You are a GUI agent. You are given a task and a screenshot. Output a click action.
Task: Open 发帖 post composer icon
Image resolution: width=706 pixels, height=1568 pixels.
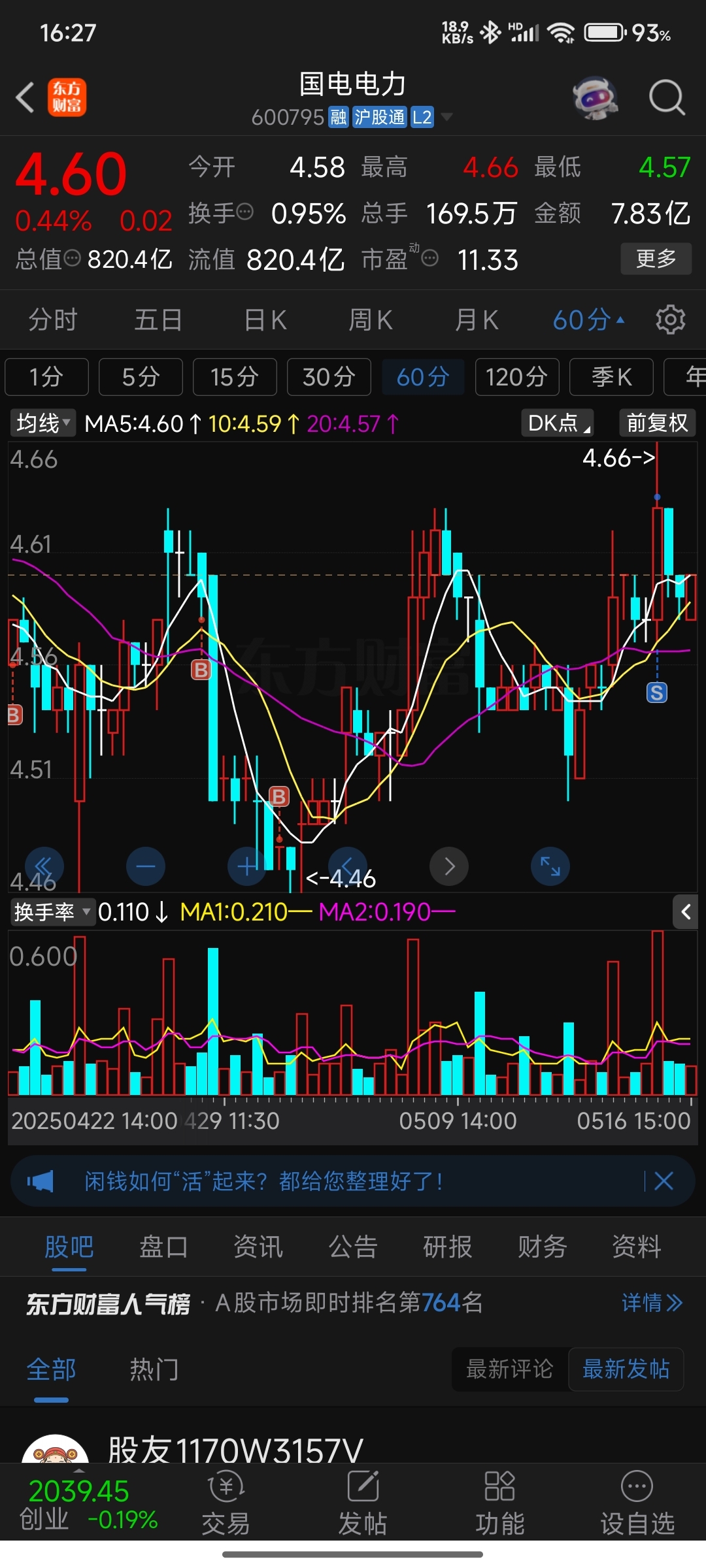[x=363, y=1503]
